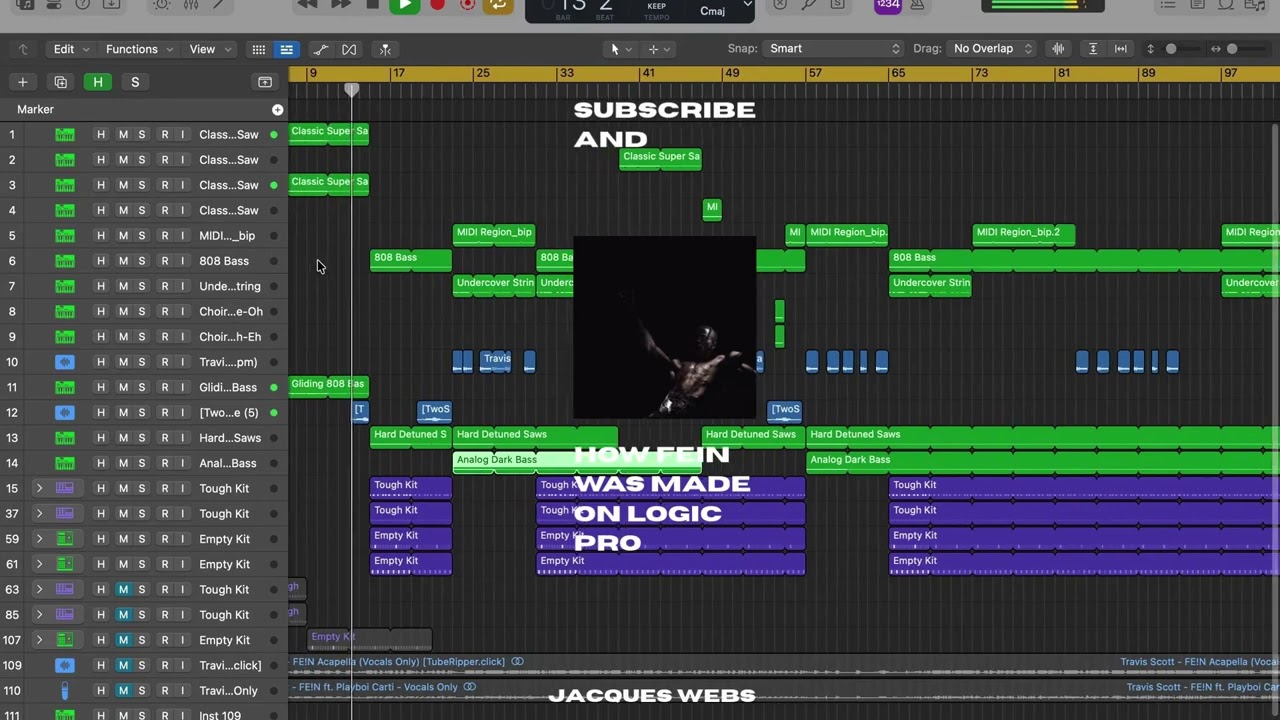Image resolution: width=1280 pixels, height=720 pixels.
Task: Open the Drag No Overlap dropdown
Action: click(x=991, y=49)
